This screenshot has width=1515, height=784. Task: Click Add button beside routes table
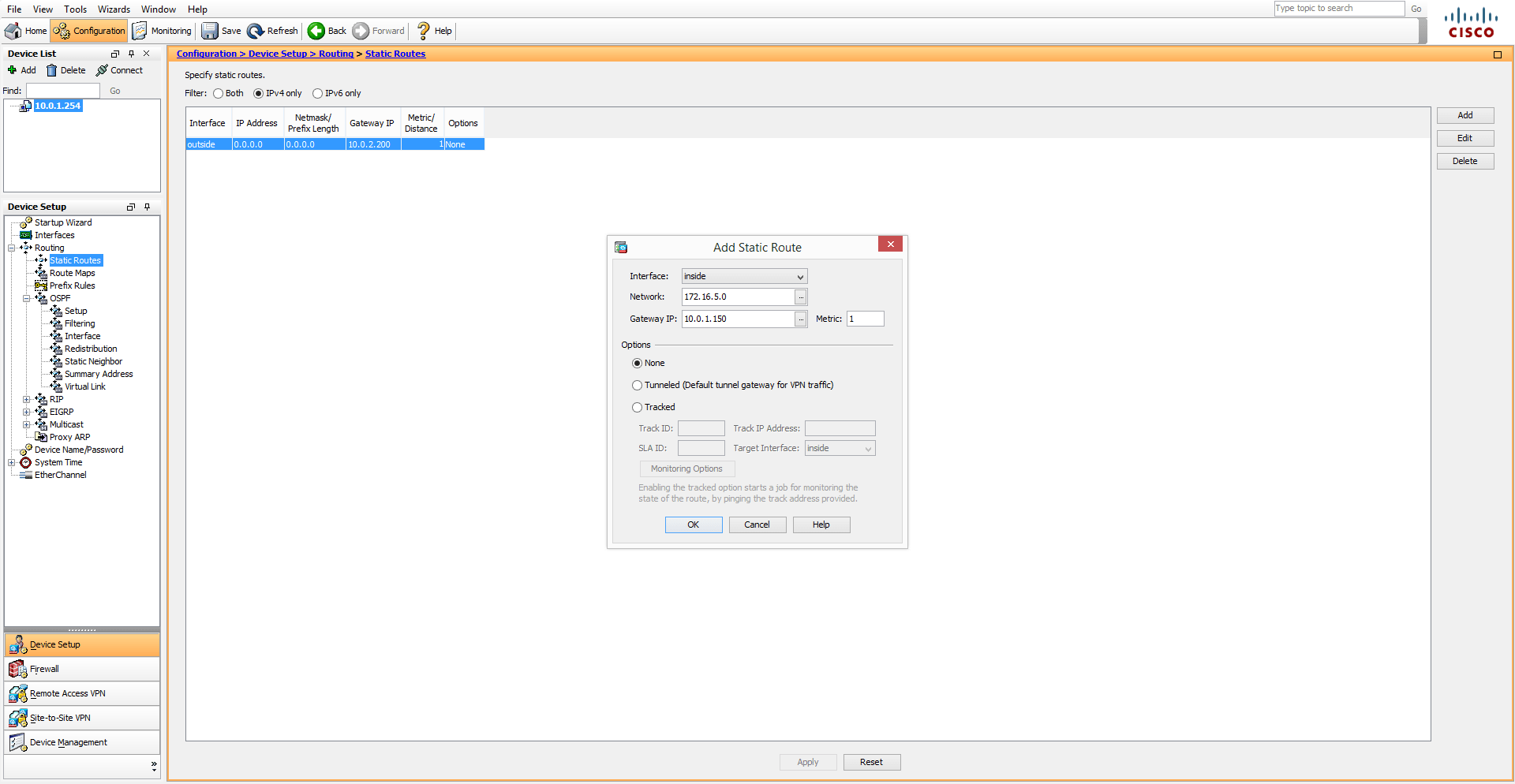[x=1465, y=115]
